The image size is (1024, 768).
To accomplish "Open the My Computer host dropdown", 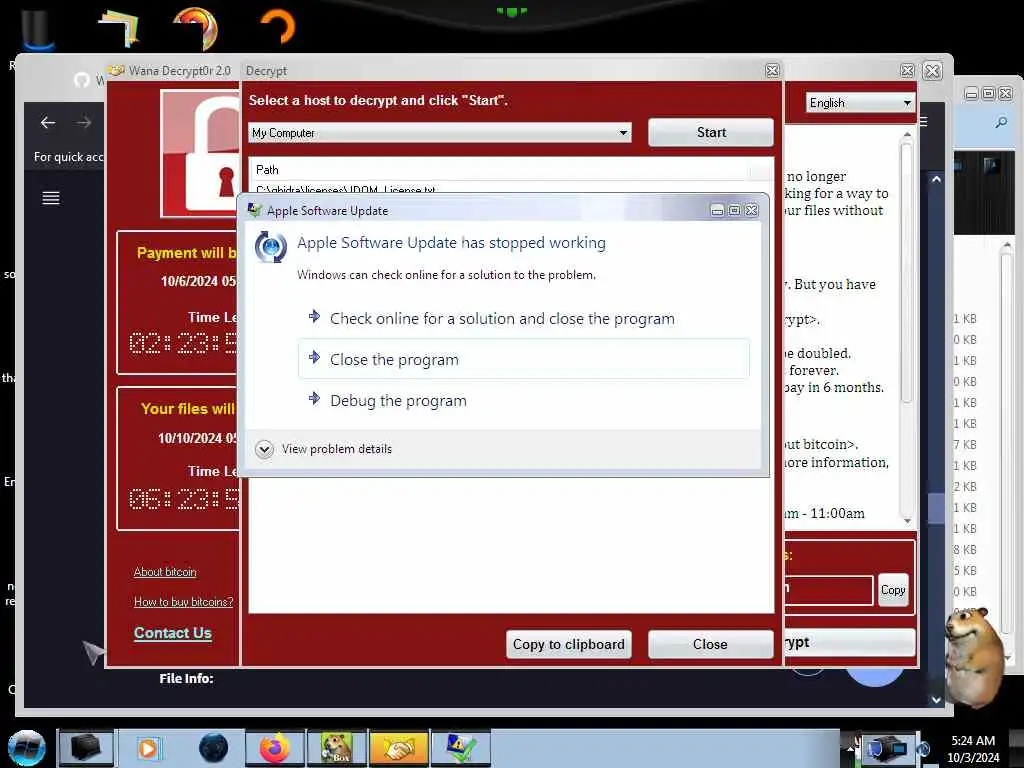I will (x=440, y=133).
